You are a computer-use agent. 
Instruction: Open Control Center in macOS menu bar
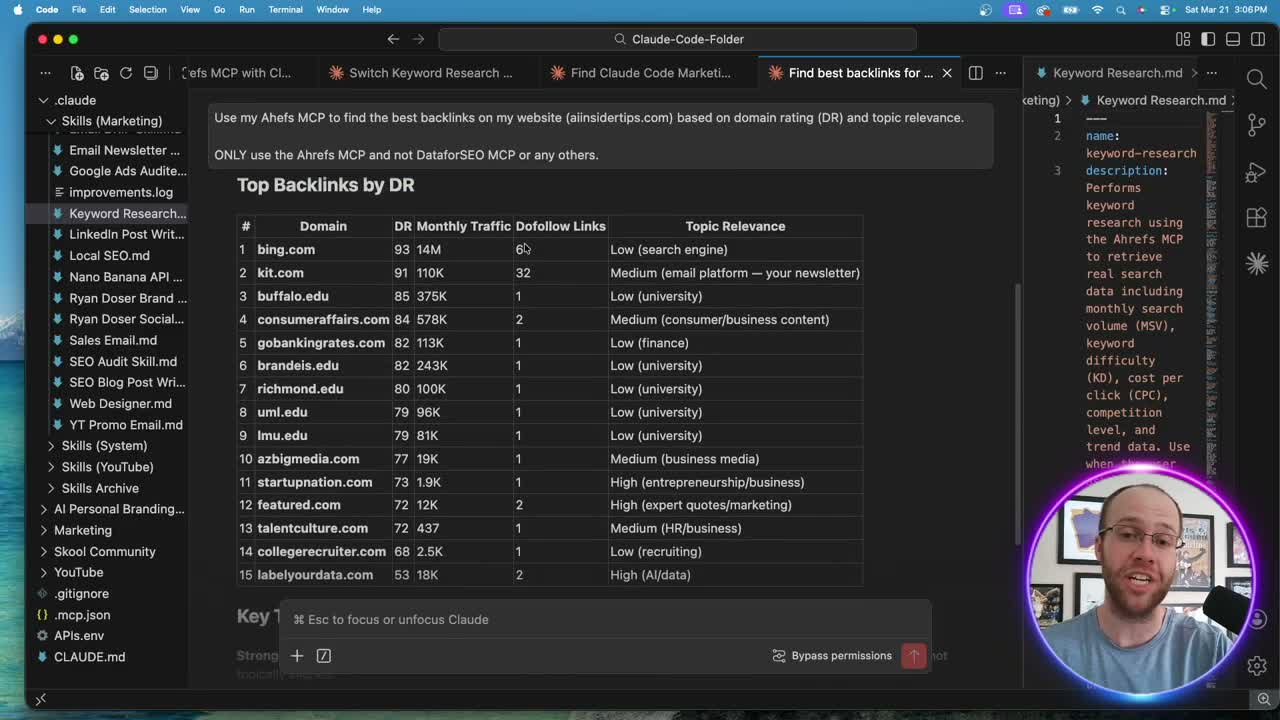[x=1165, y=10]
